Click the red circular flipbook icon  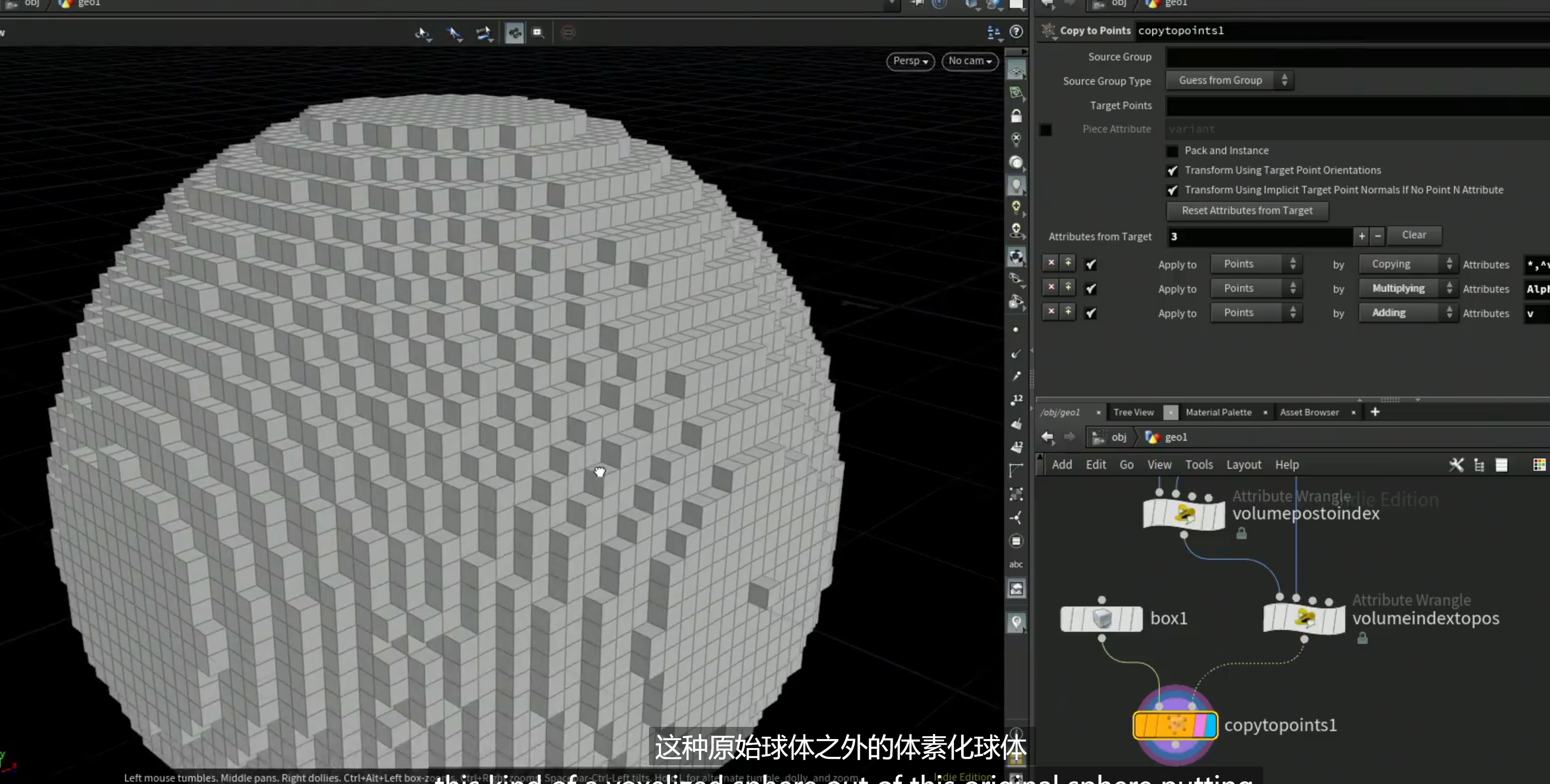tap(568, 32)
